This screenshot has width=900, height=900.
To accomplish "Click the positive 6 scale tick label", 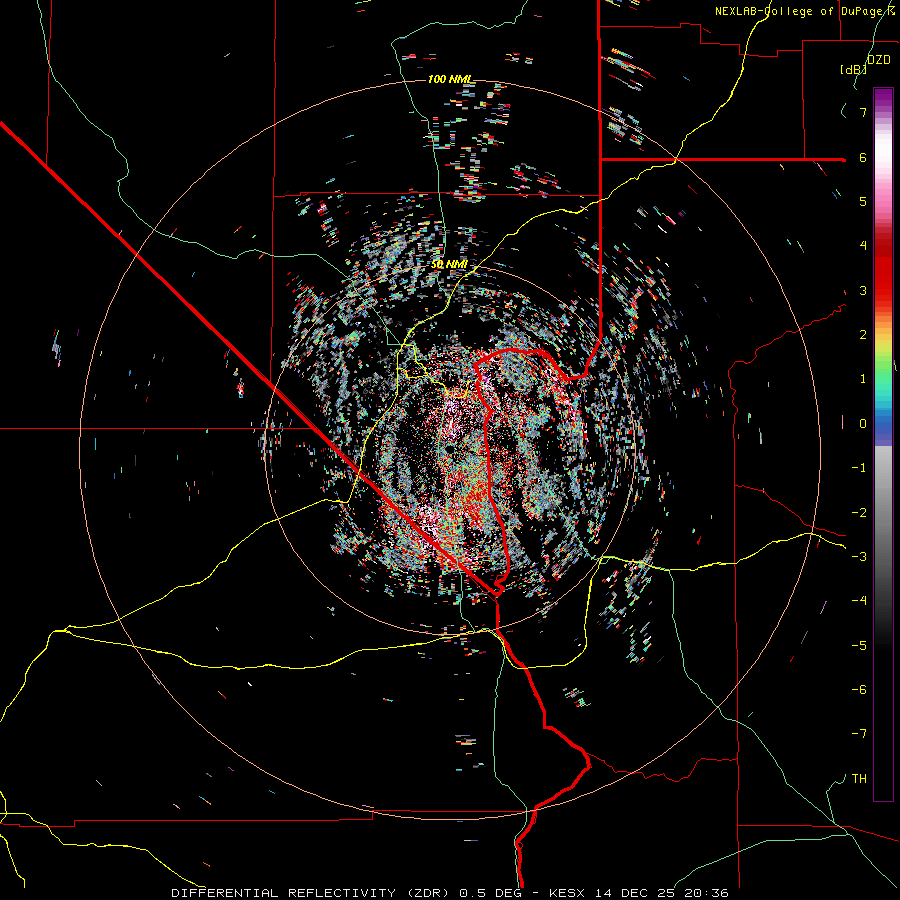I will (863, 157).
